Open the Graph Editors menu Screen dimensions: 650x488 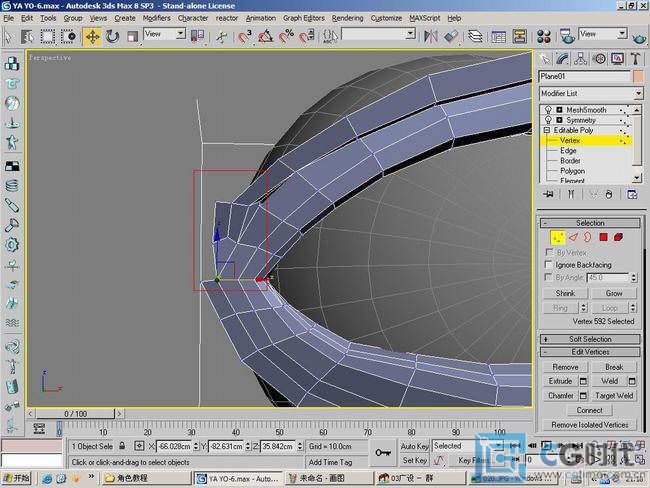303,18
